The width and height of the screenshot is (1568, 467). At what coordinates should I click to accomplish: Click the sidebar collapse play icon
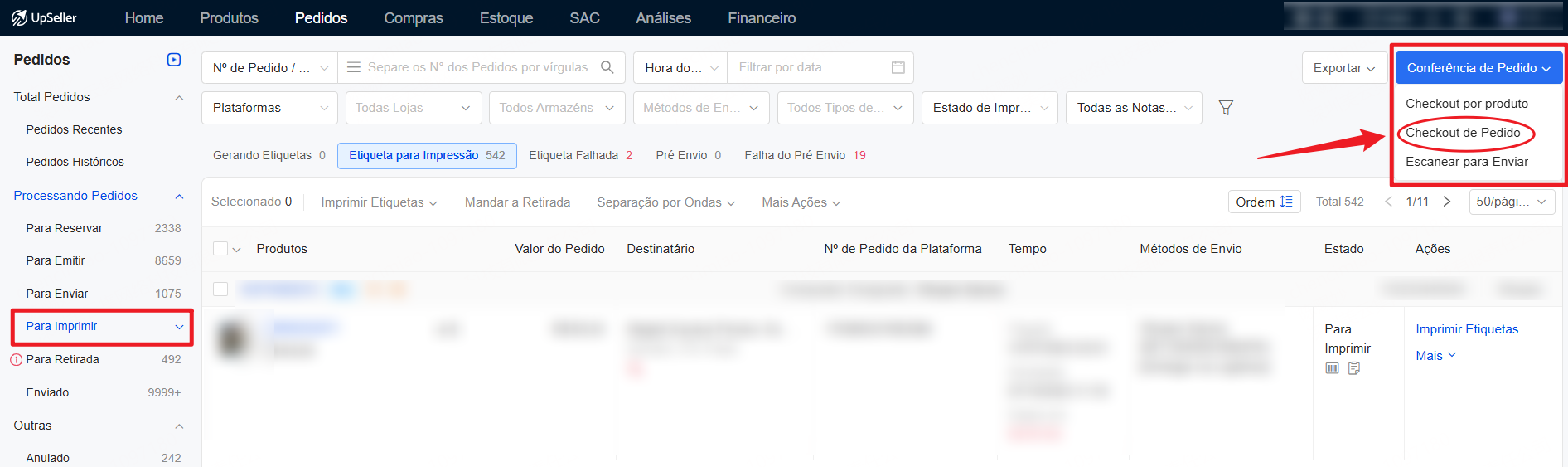174,60
